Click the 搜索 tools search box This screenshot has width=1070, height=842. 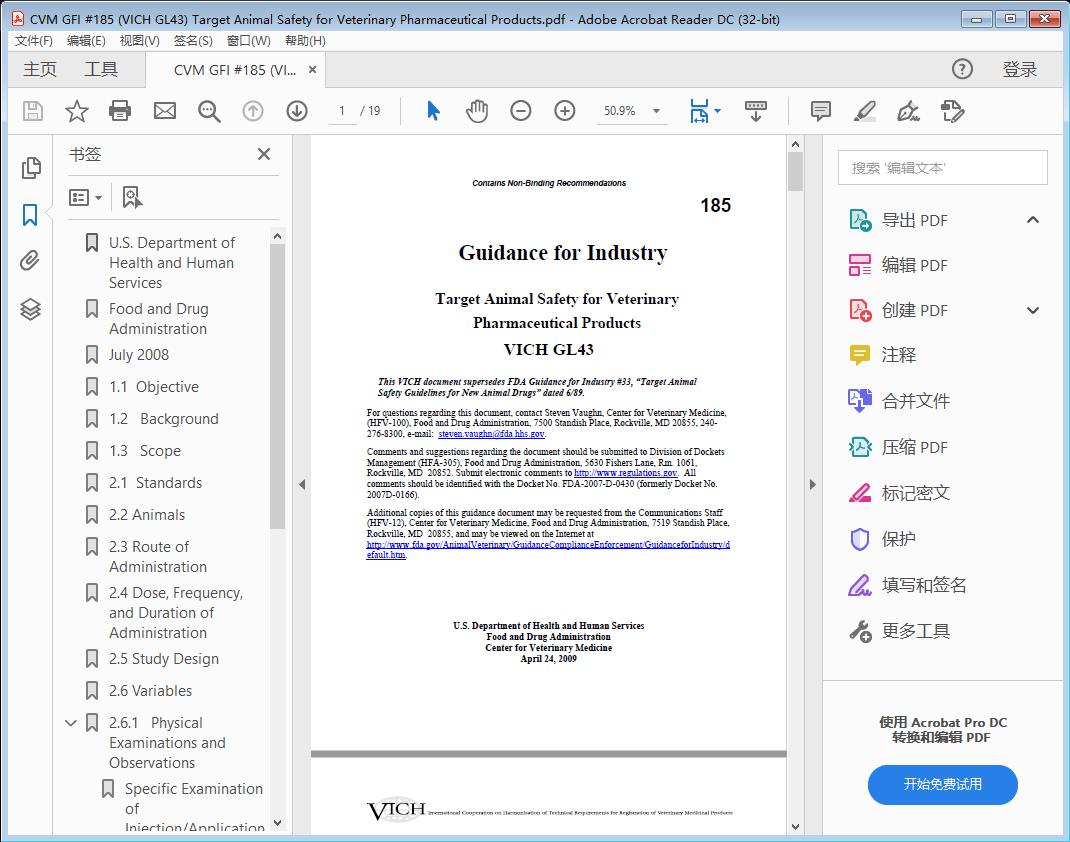click(942, 168)
